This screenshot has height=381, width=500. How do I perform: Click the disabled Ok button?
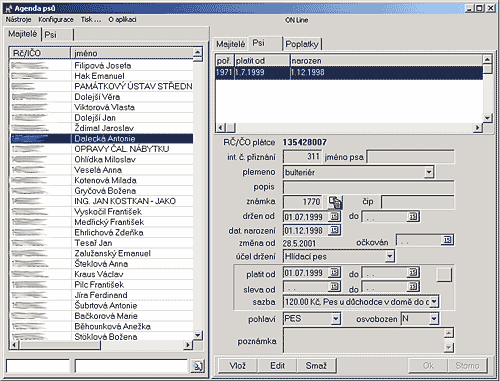428,366
